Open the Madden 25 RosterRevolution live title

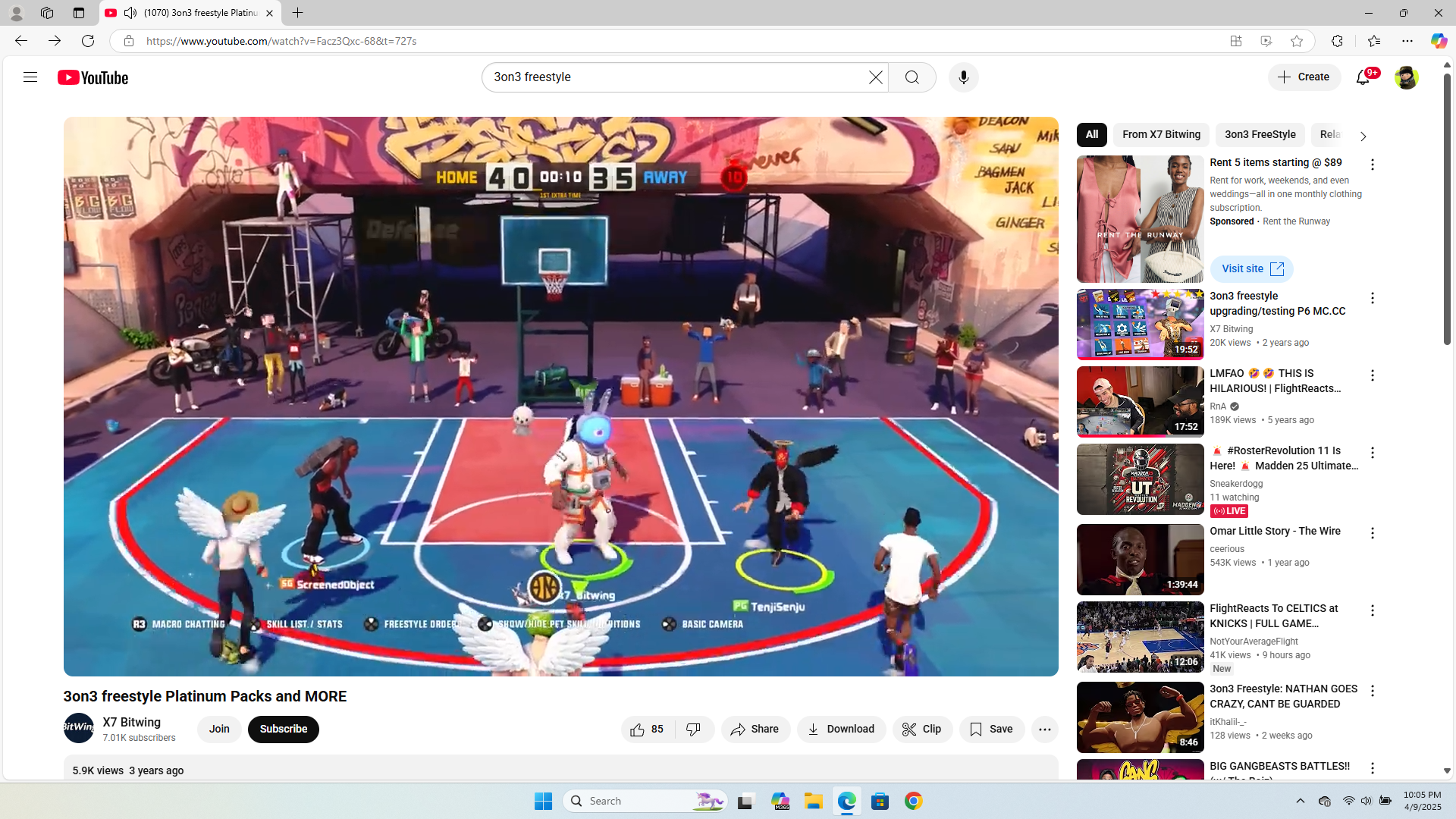pyautogui.click(x=1285, y=458)
